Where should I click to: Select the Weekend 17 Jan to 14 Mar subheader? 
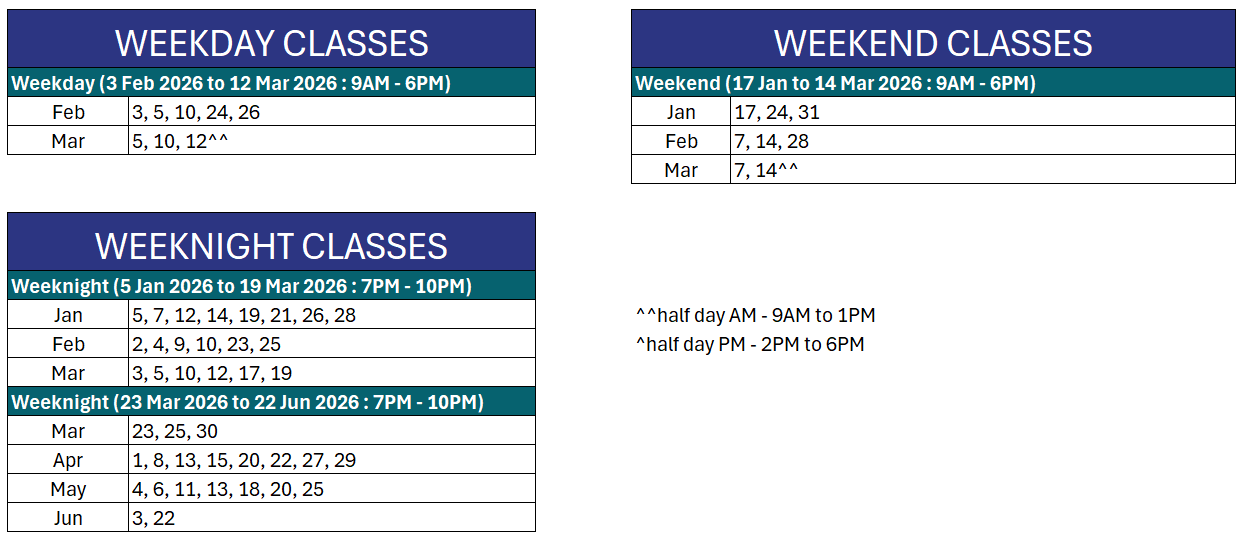(x=835, y=83)
